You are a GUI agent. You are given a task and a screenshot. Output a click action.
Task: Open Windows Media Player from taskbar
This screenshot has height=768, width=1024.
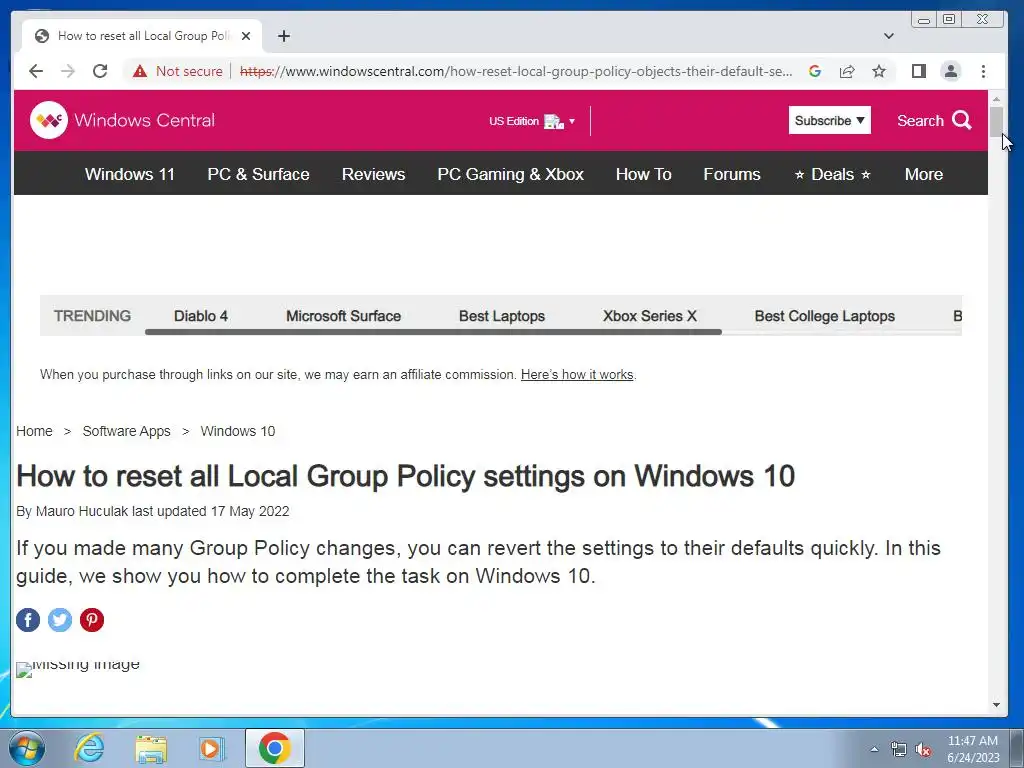pos(211,748)
